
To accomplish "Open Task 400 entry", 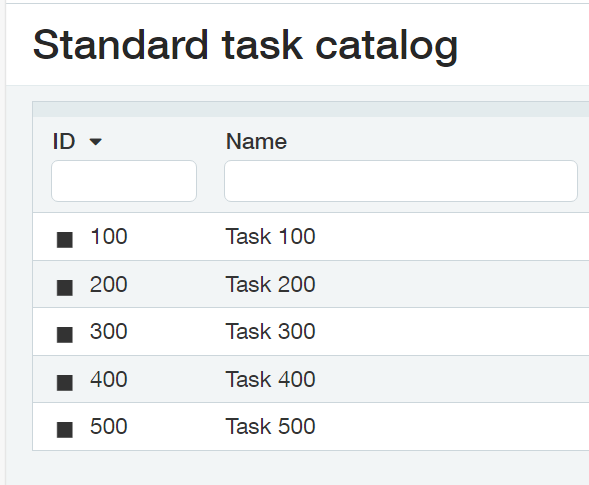I will [x=270, y=379].
